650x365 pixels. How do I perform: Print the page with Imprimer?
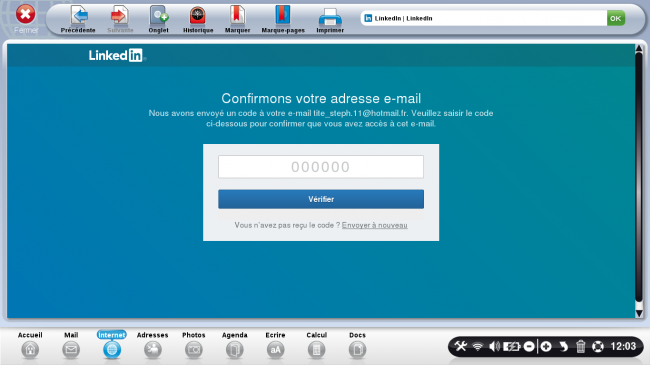(x=330, y=19)
